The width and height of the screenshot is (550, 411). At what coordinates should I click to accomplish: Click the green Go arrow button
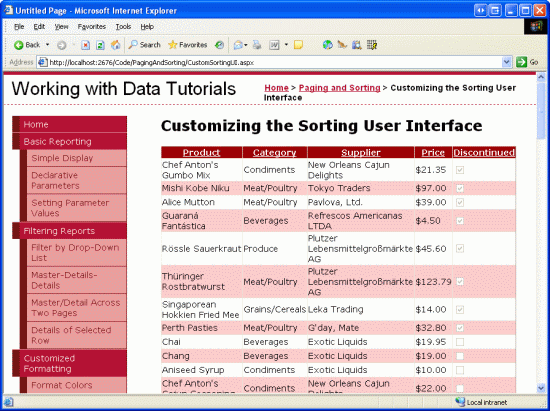pyautogui.click(x=522, y=62)
